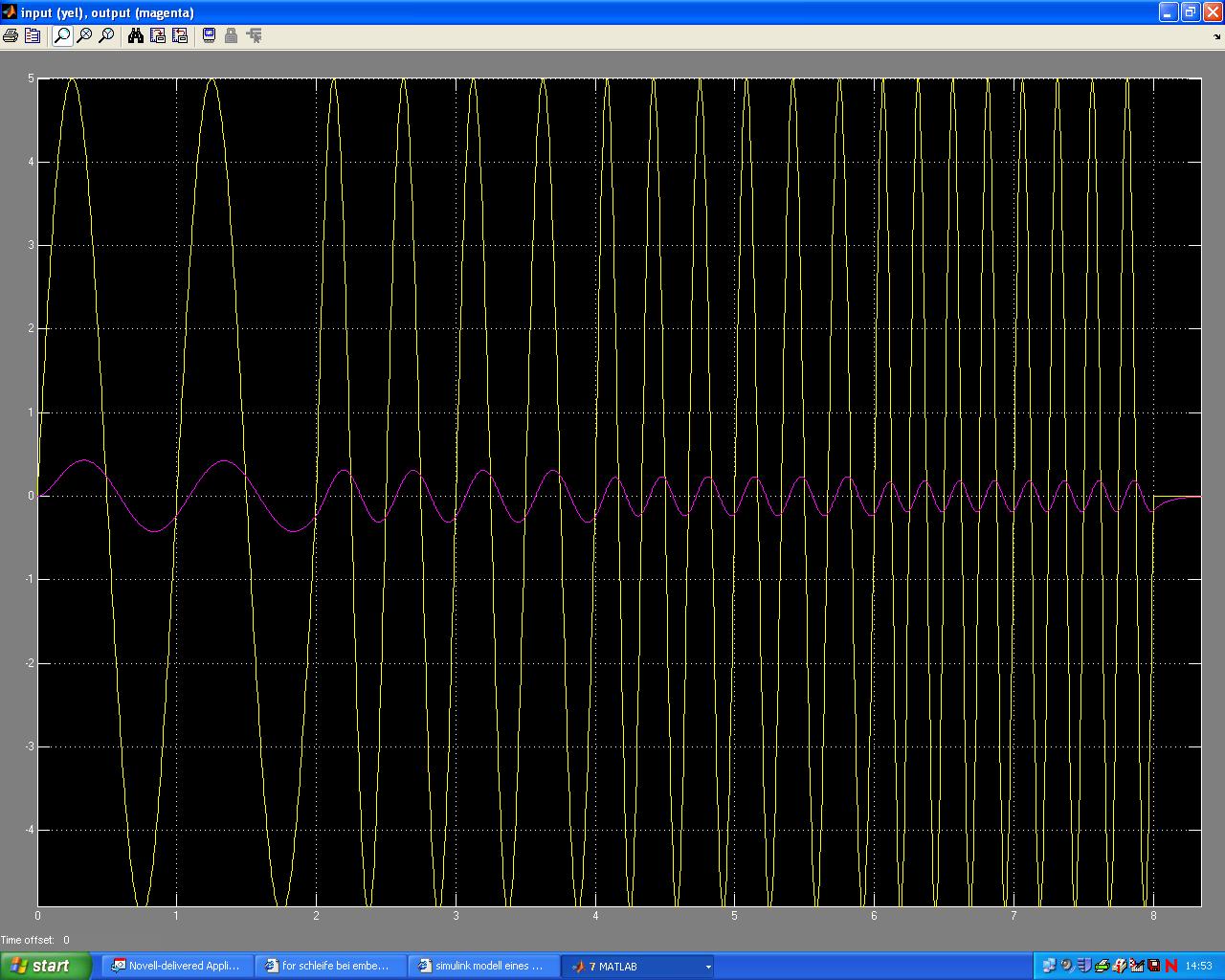Open the Windows start menu
Image resolution: width=1225 pixels, height=980 pixels.
point(46,966)
